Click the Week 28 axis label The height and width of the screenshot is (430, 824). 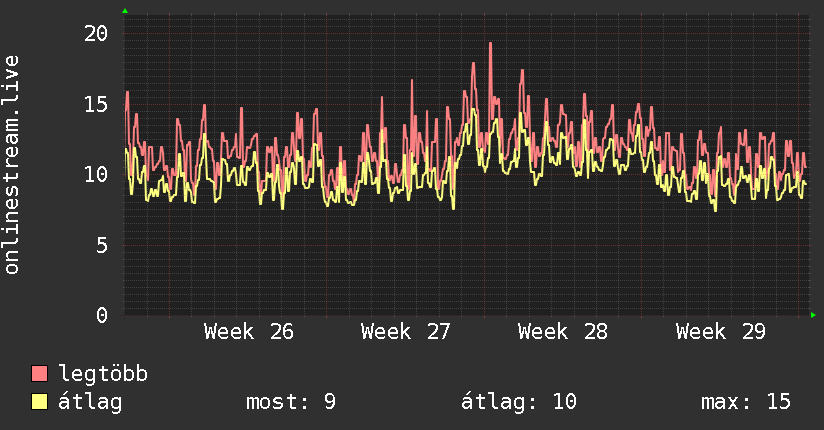(x=562, y=332)
